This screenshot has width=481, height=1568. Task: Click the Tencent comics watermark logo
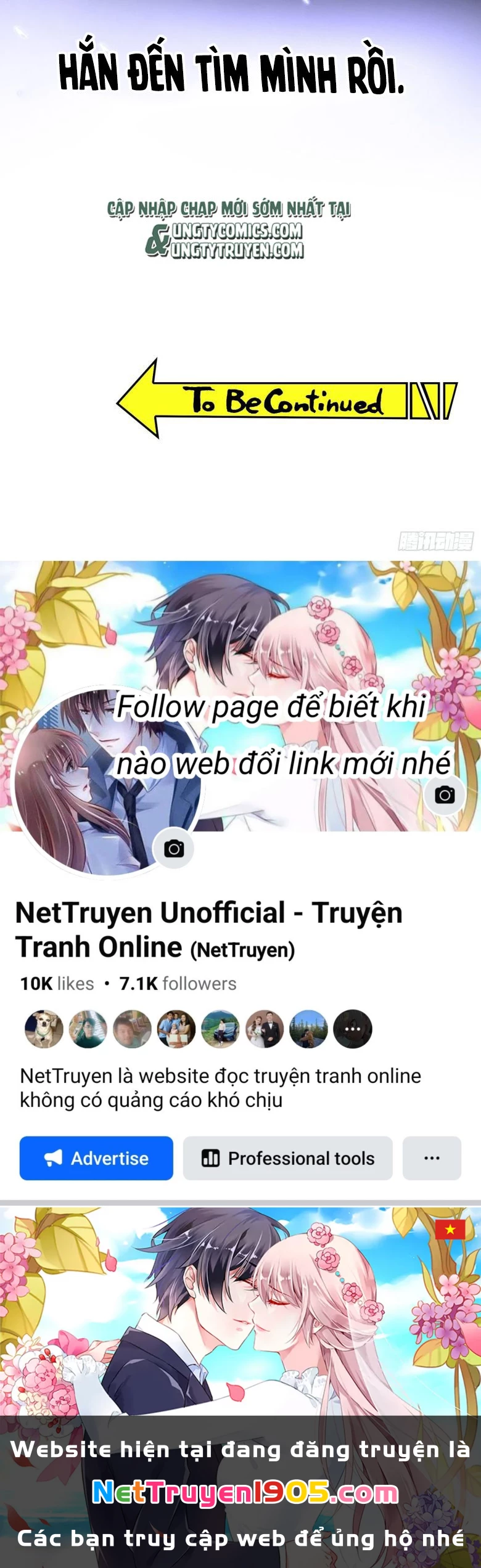[436, 541]
